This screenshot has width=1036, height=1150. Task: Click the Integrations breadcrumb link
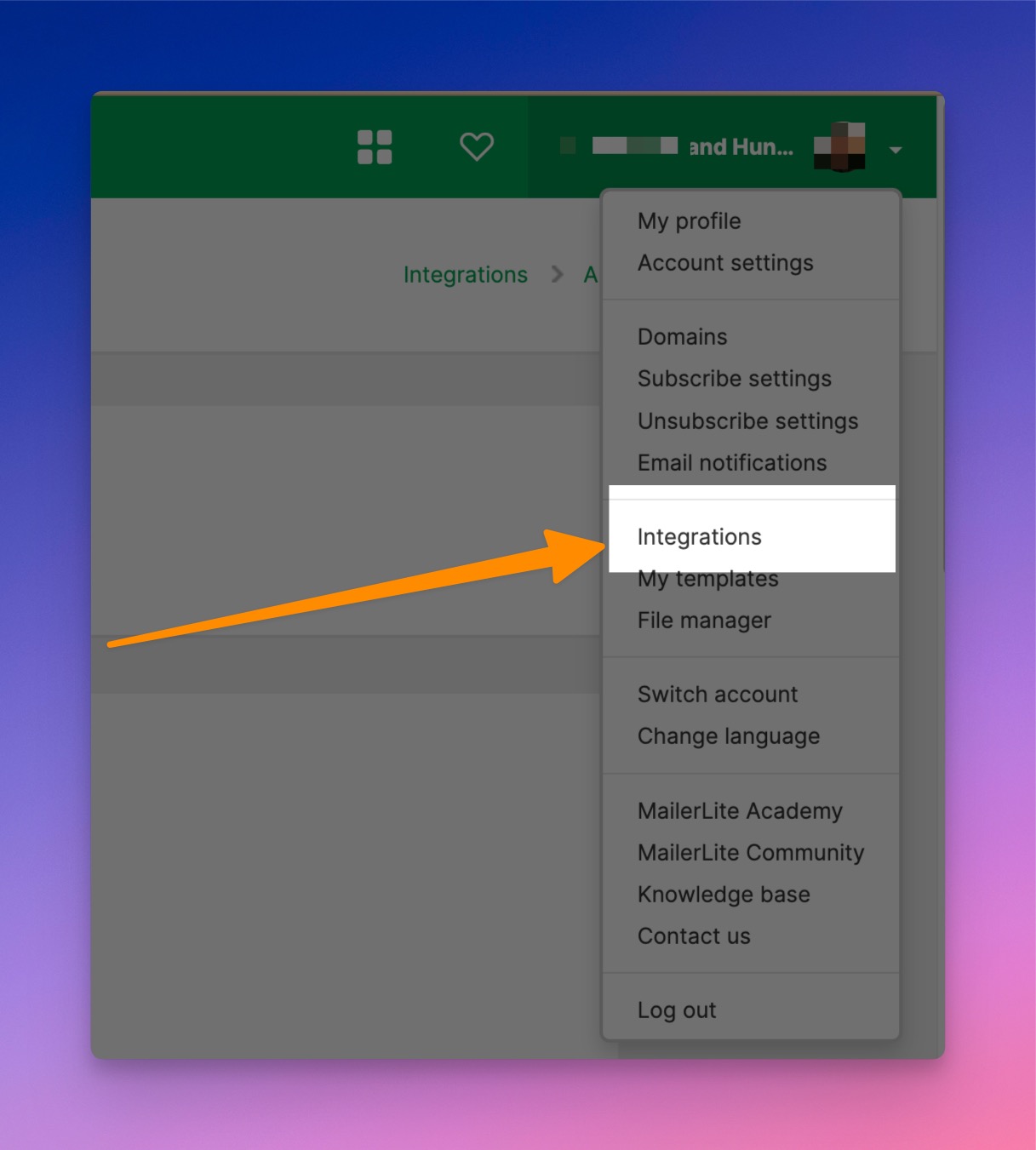click(x=465, y=275)
